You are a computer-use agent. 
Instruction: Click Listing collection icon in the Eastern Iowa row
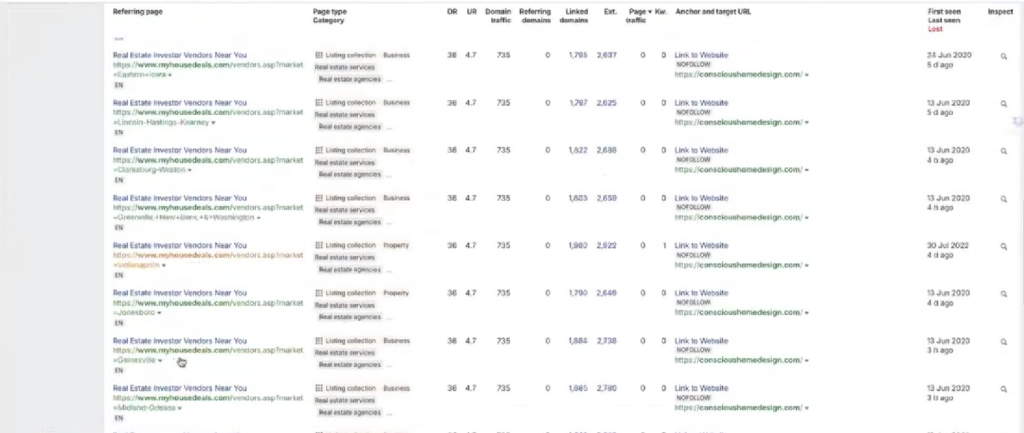(x=319, y=55)
